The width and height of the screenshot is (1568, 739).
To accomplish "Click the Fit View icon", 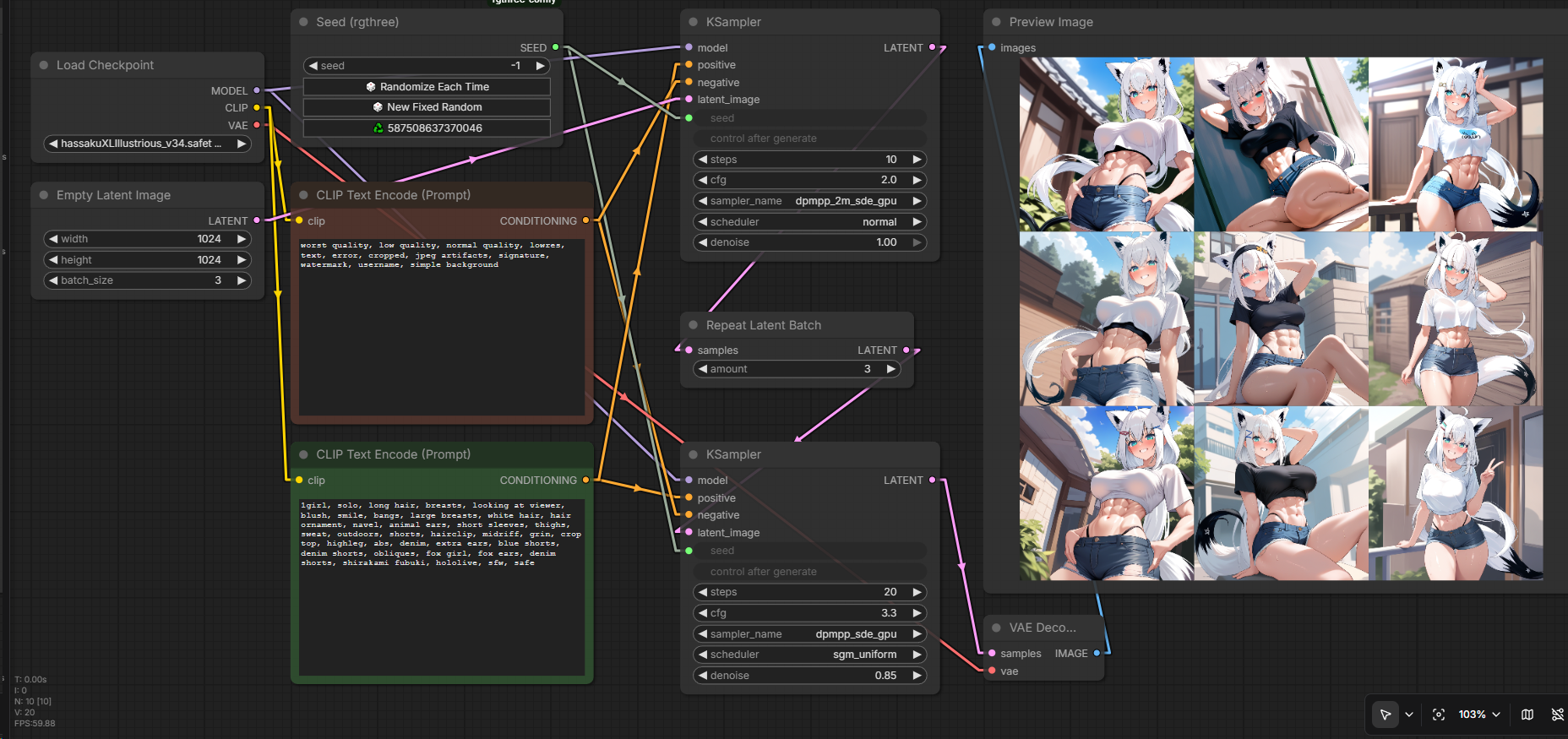I will (x=1439, y=715).
